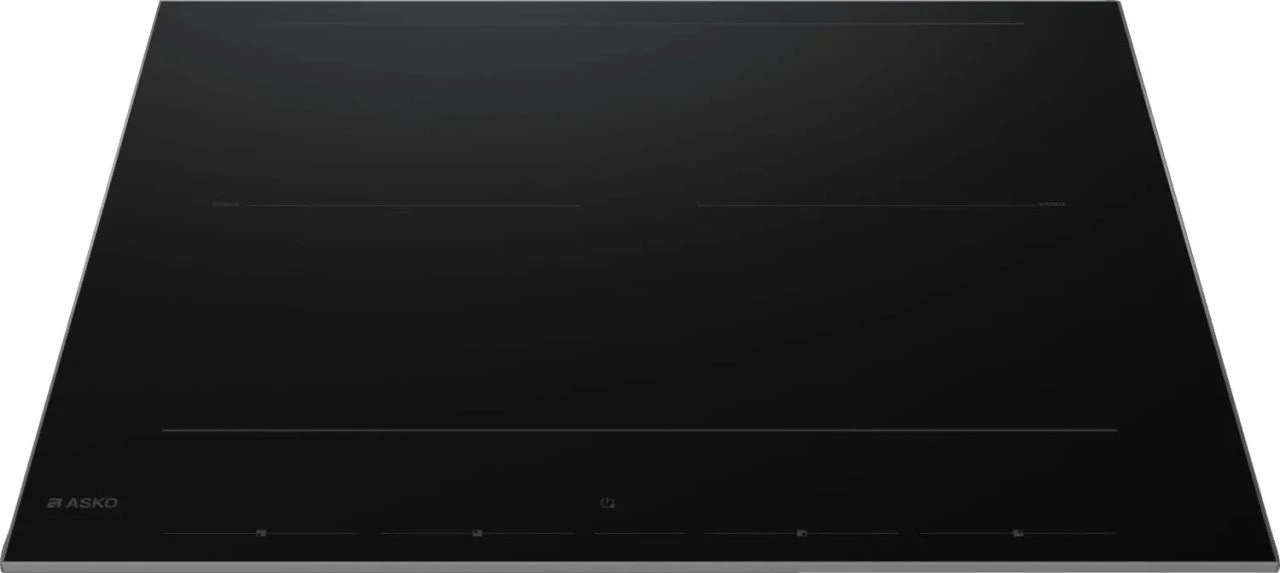Tap the short slider line below power icon
1280x573 pixels.
(x=639, y=533)
